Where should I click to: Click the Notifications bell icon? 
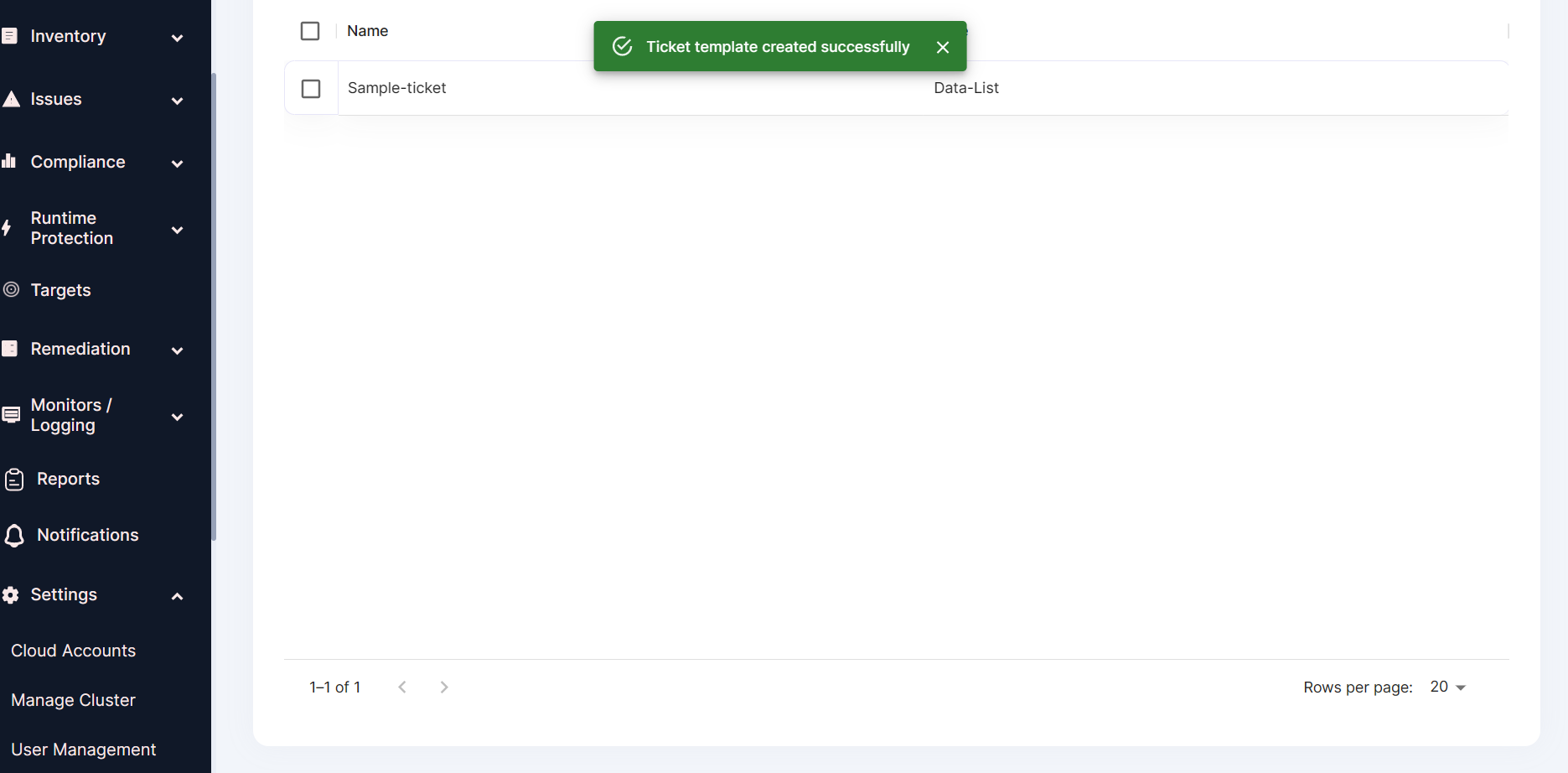[x=14, y=536]
